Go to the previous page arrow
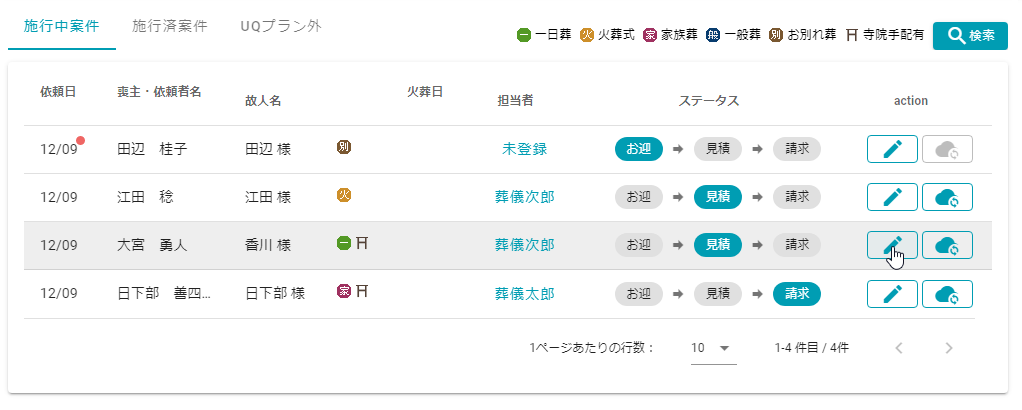This screenshot has height=410, width=1022. 899,348
